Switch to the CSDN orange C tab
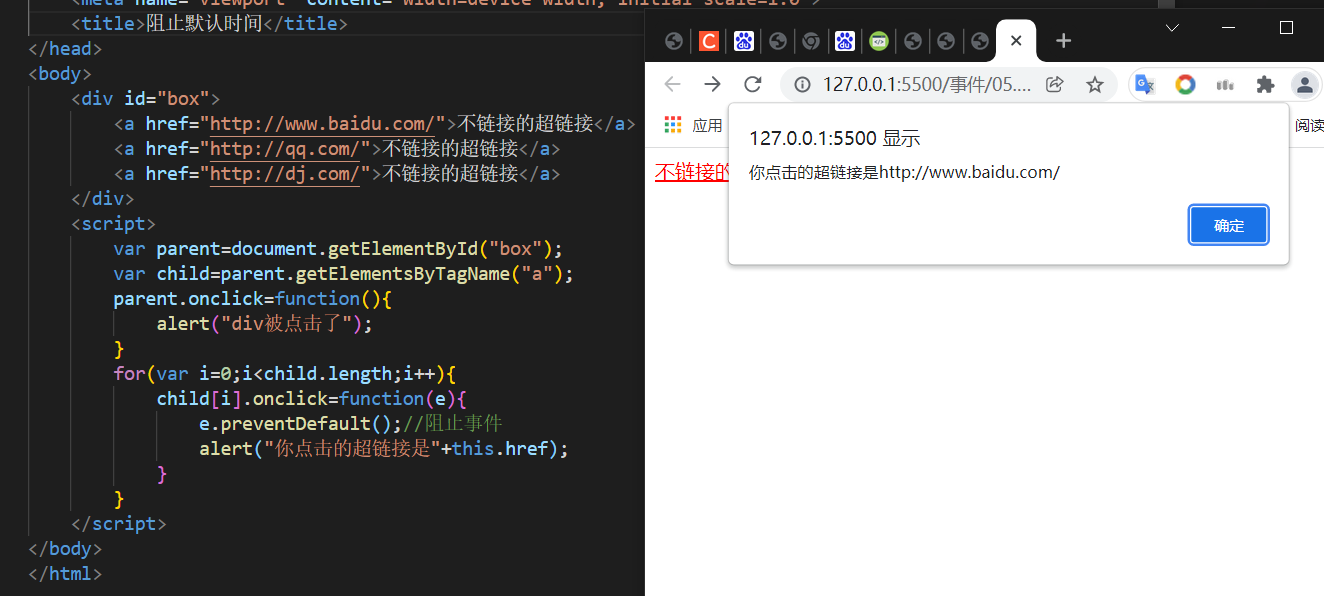Viewport: 1324px width, 596px height. (x=709, y=41)
